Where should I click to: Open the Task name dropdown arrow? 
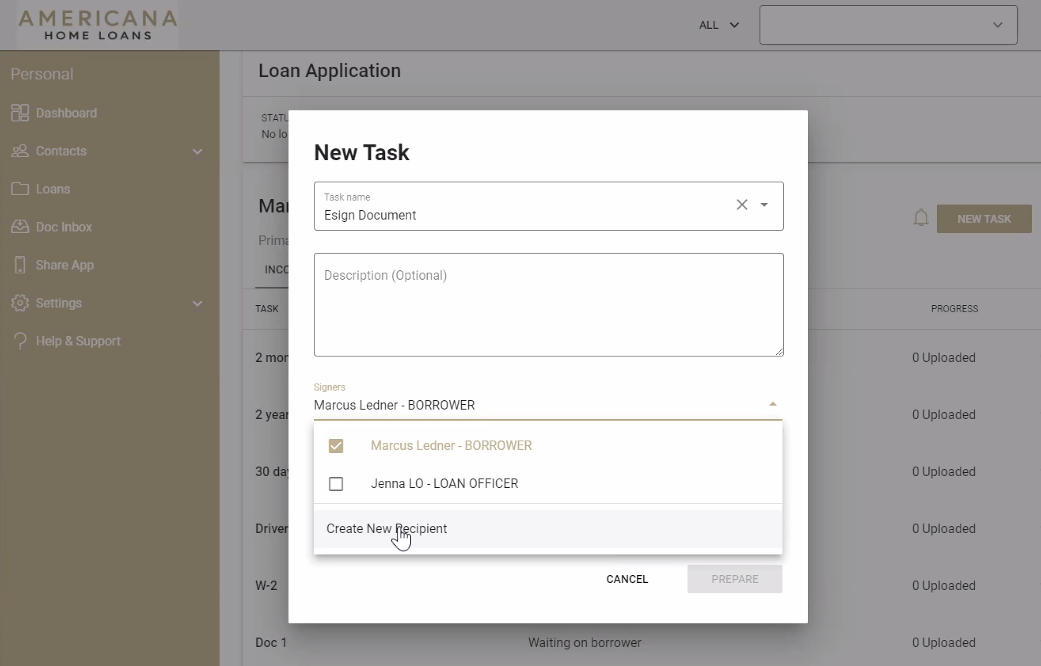[x=764, y=205]
